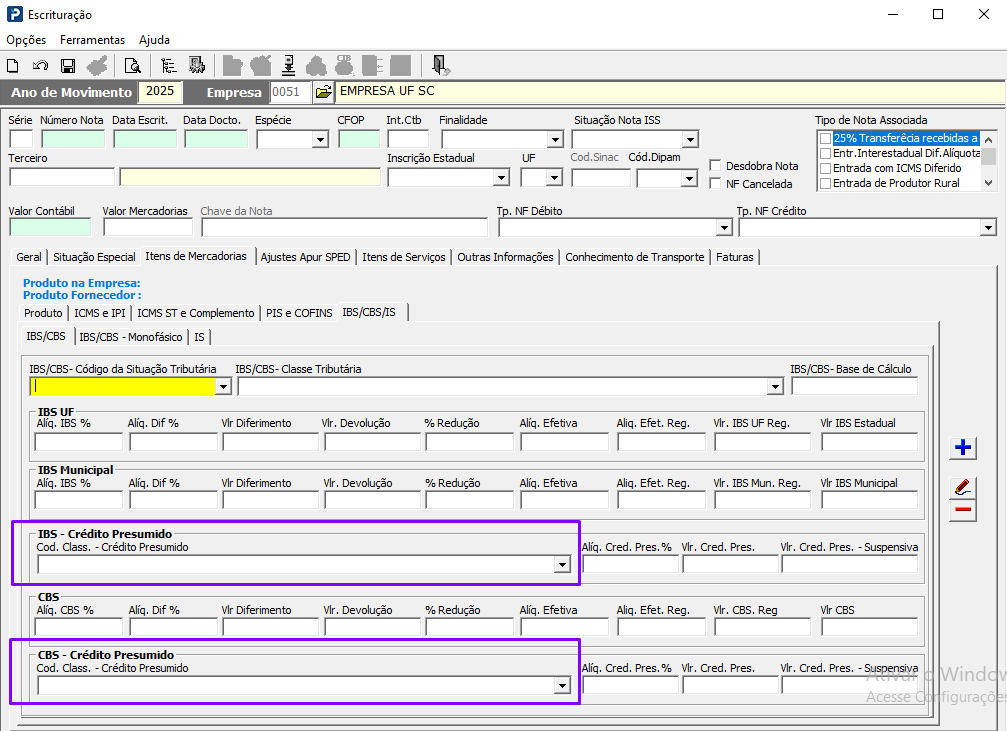Image resolution: width=1007 pixels, height=731 pixels.
Task: Click the magnifier search document icon
Action: [132, 66]
